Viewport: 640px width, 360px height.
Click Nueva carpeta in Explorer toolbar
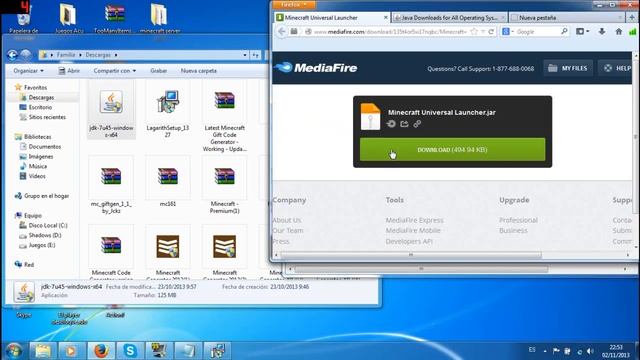pyautogui.click(x=198, y=71)
